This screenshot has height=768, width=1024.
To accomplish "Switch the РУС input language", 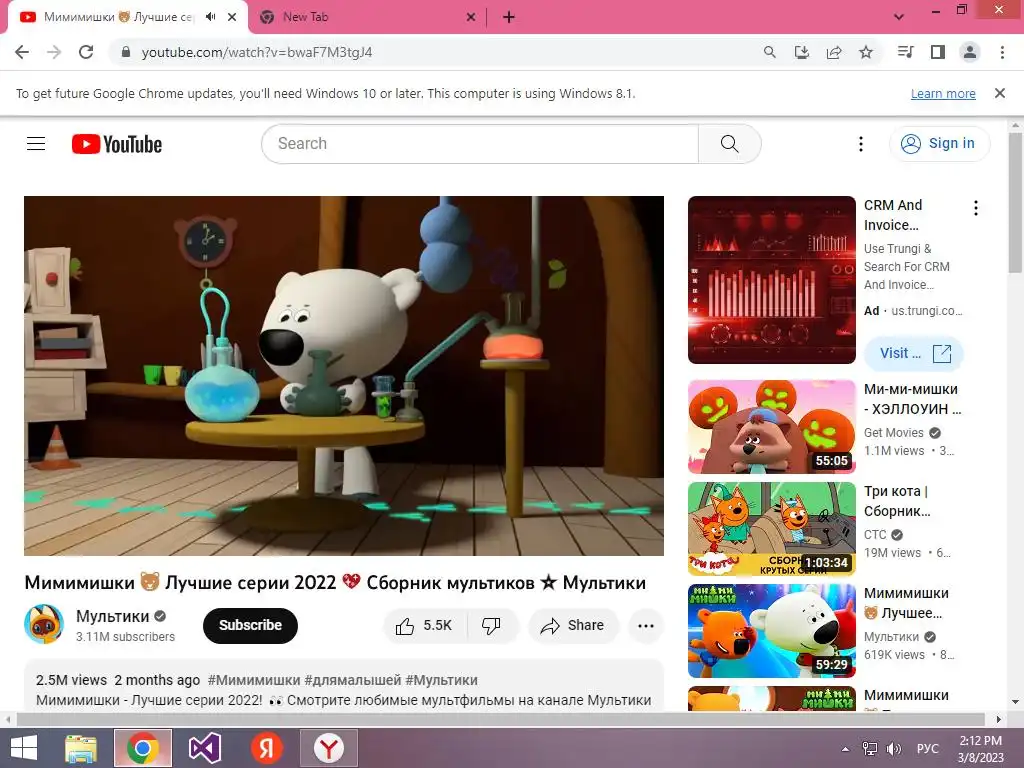I will click(927, 749).
